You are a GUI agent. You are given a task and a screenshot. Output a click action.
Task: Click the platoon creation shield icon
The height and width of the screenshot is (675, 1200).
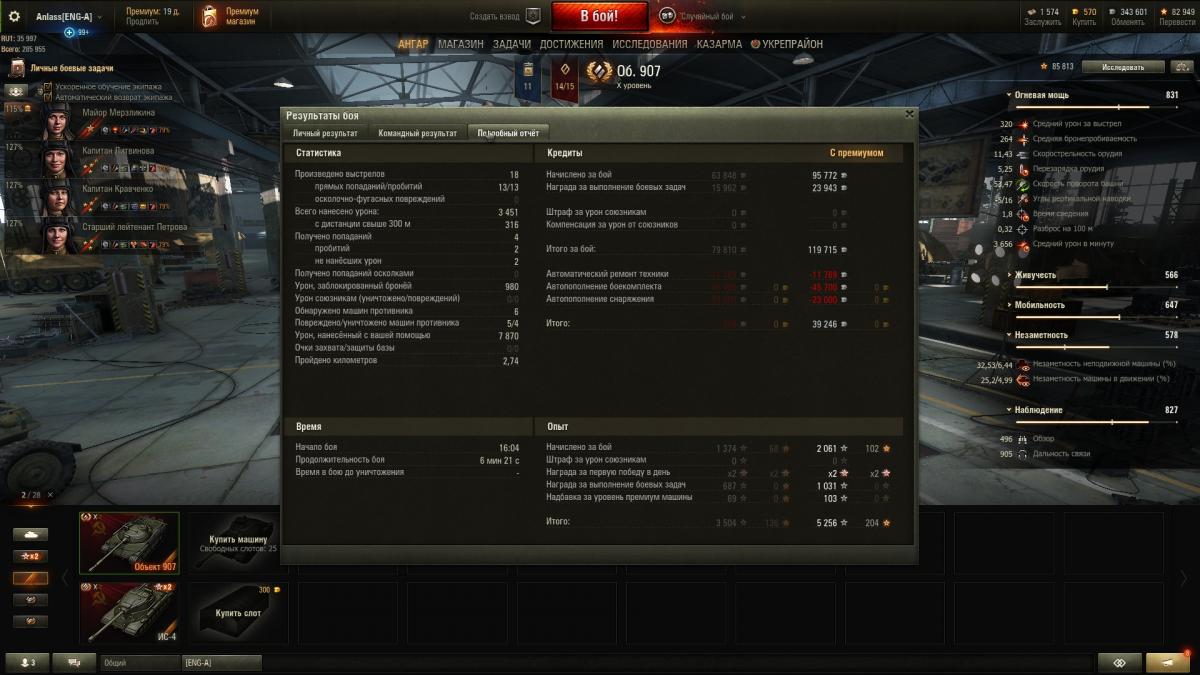click(533, 16)
